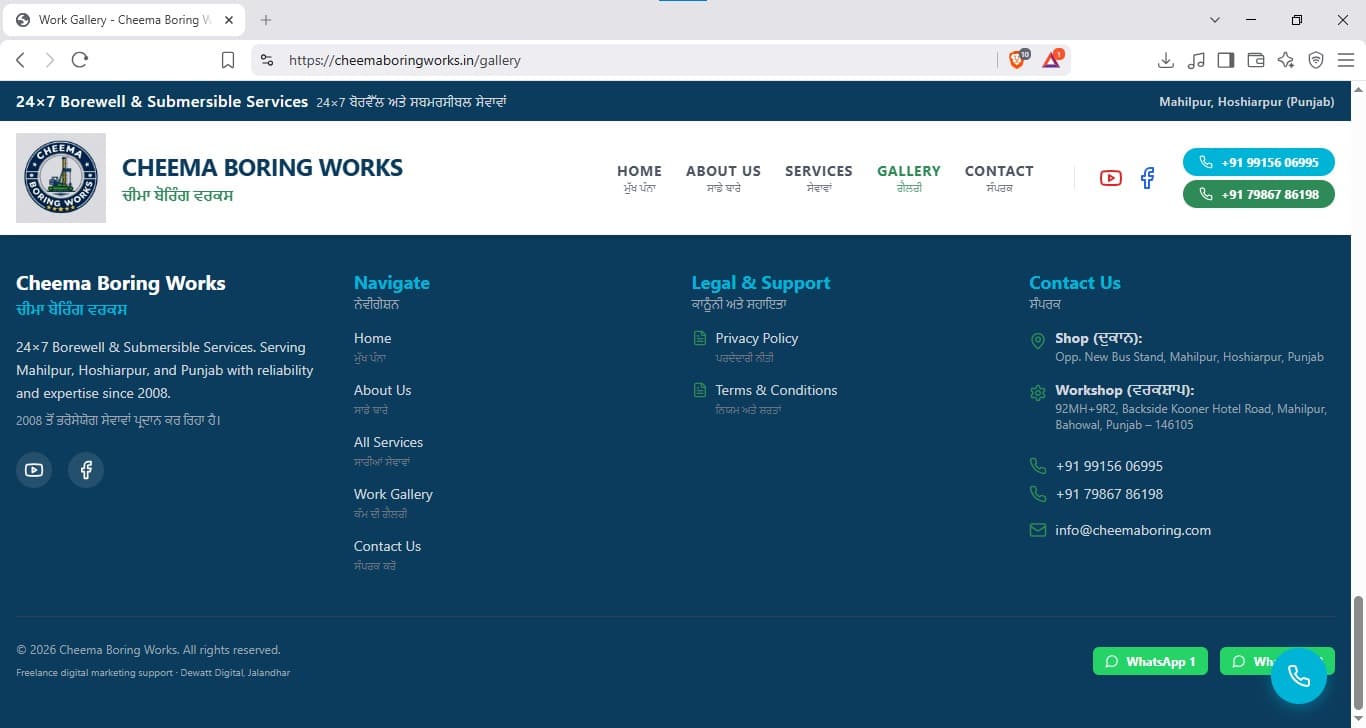
Task: Reload the page
Action: pyautogui.click(x=80, y=60)
